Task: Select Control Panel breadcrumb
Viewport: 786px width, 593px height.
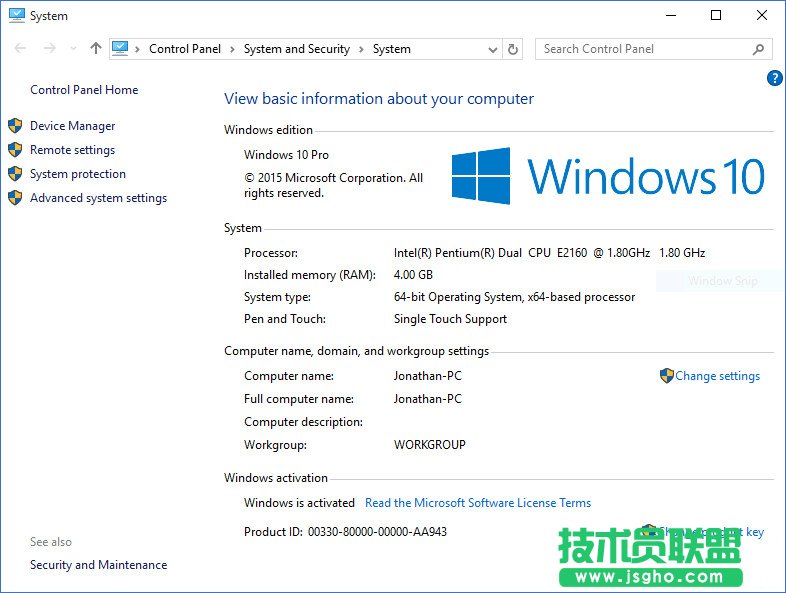Action: click(185, 49)
